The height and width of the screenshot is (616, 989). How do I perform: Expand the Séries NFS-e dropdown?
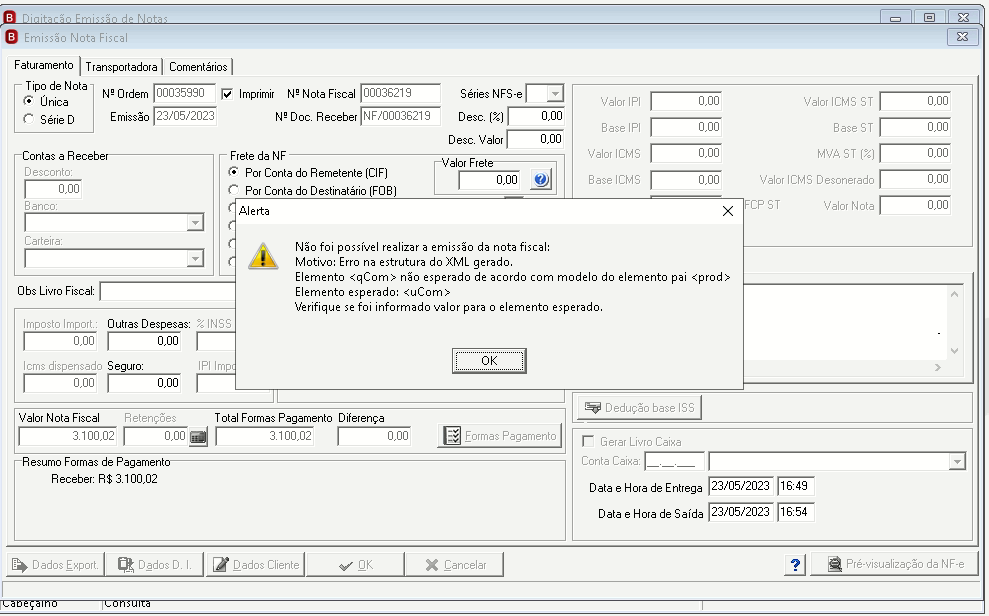pyautogui.click(x=554, y=94)
